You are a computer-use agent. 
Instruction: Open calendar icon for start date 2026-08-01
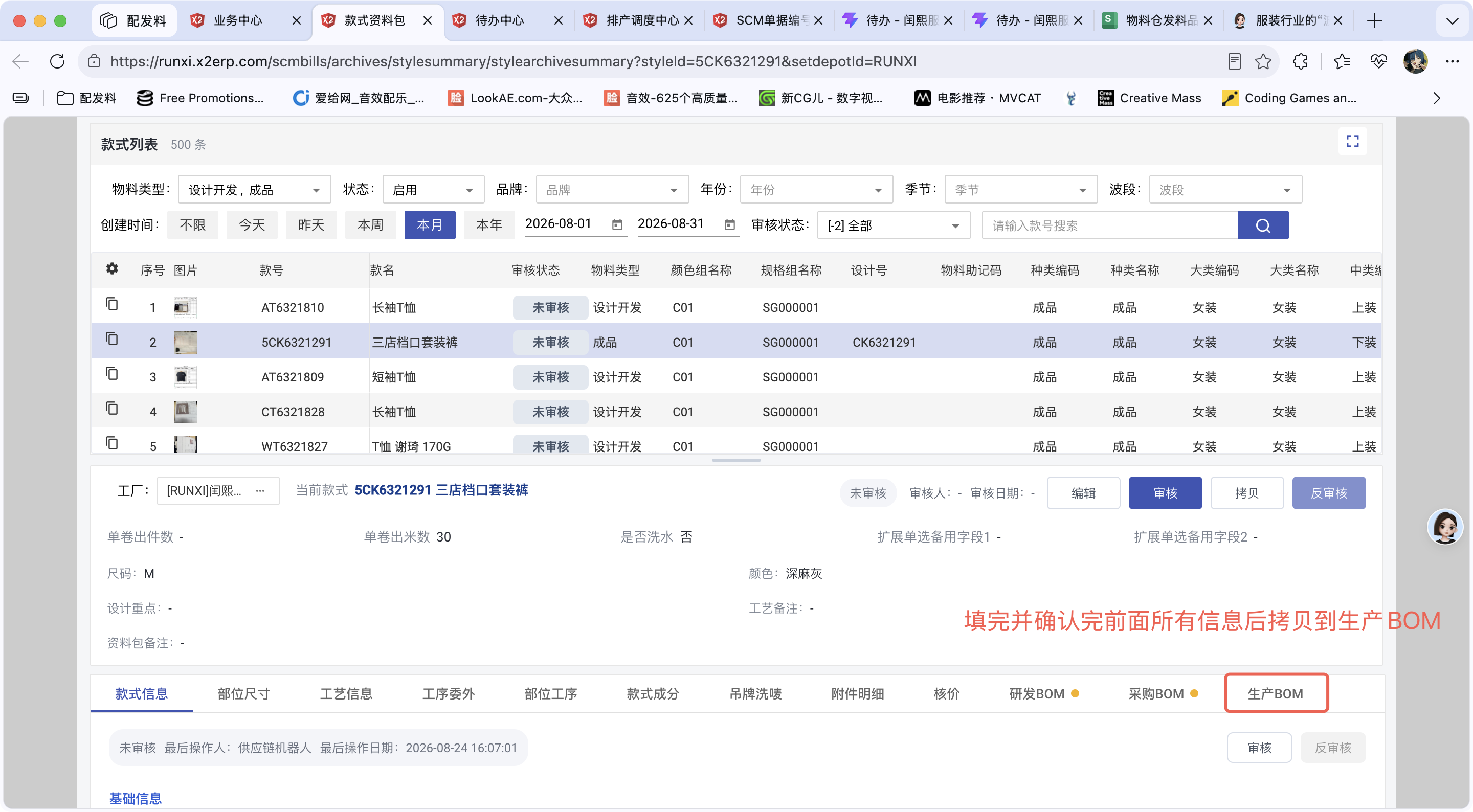[617, 224]
